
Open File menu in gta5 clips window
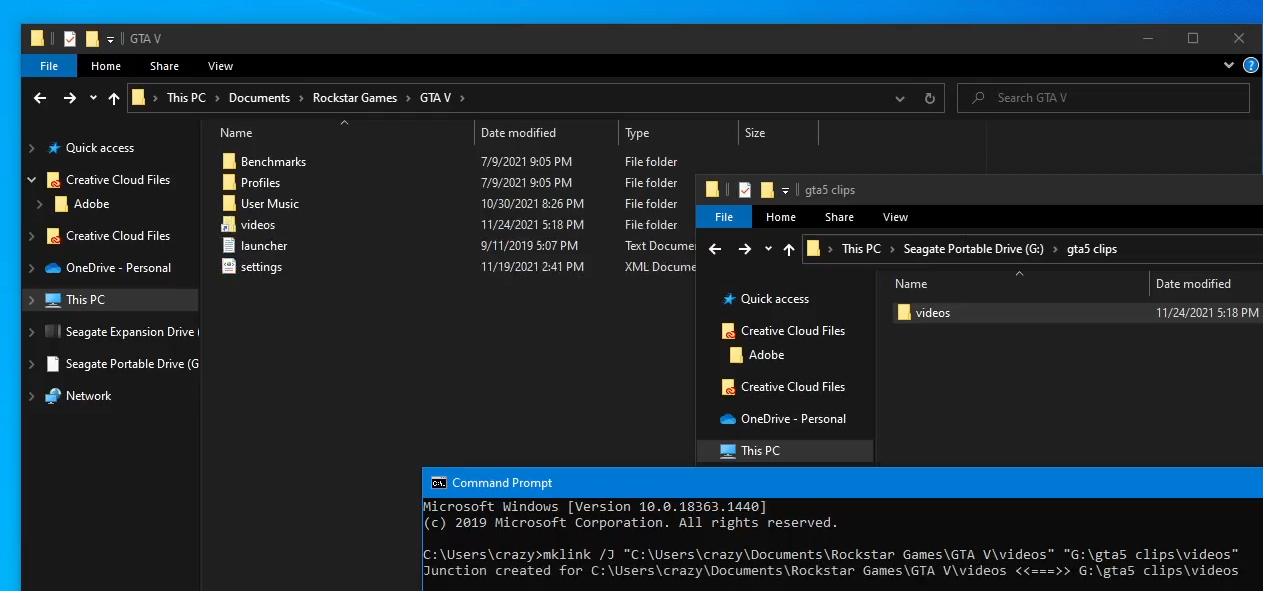(x=724, y=217)
